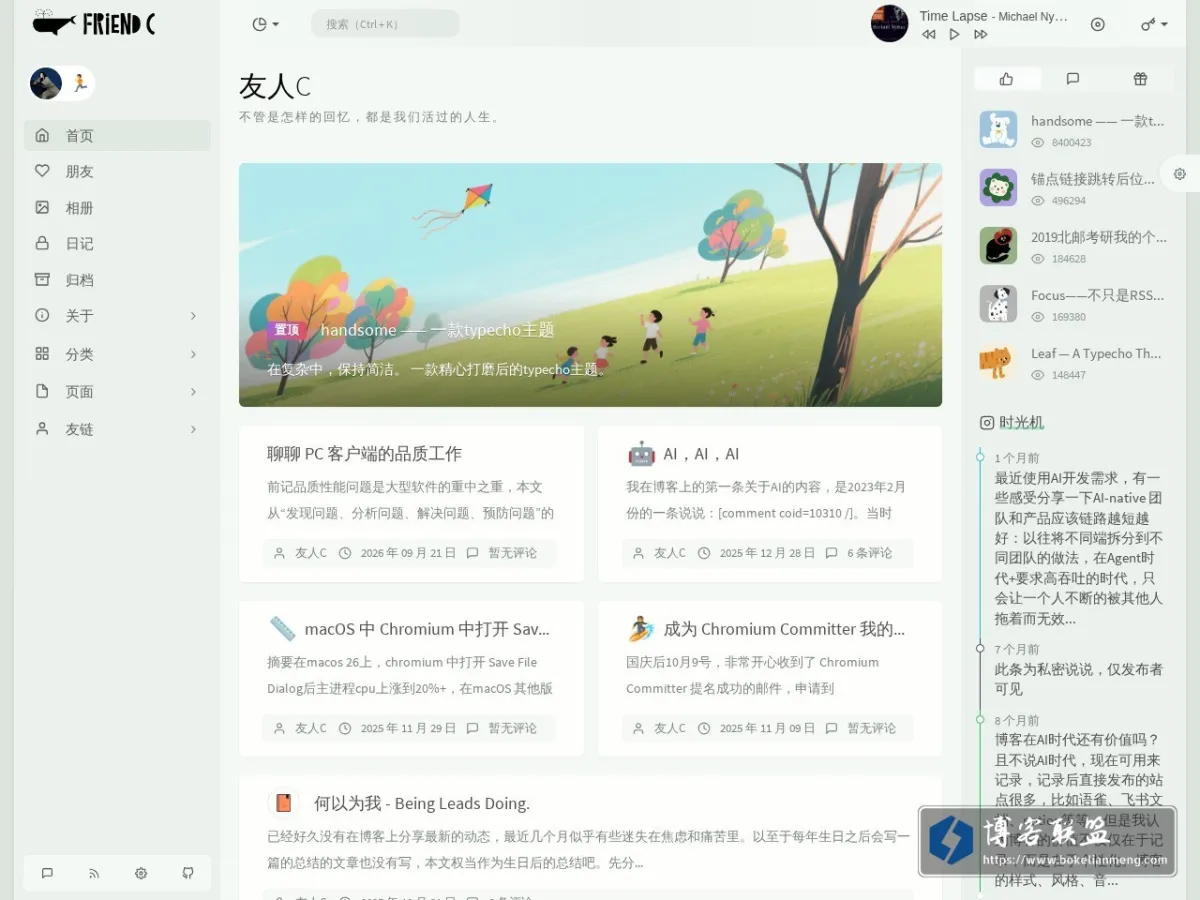Open popular post 锚点链接跳转后位...
The image size is (1200, 900).
click(x=1093, y=179)
